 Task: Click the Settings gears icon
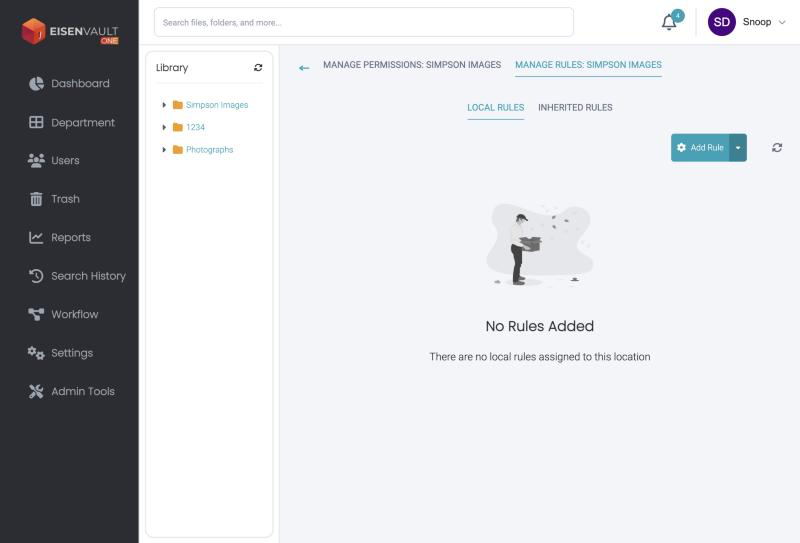tap(36, 353)
